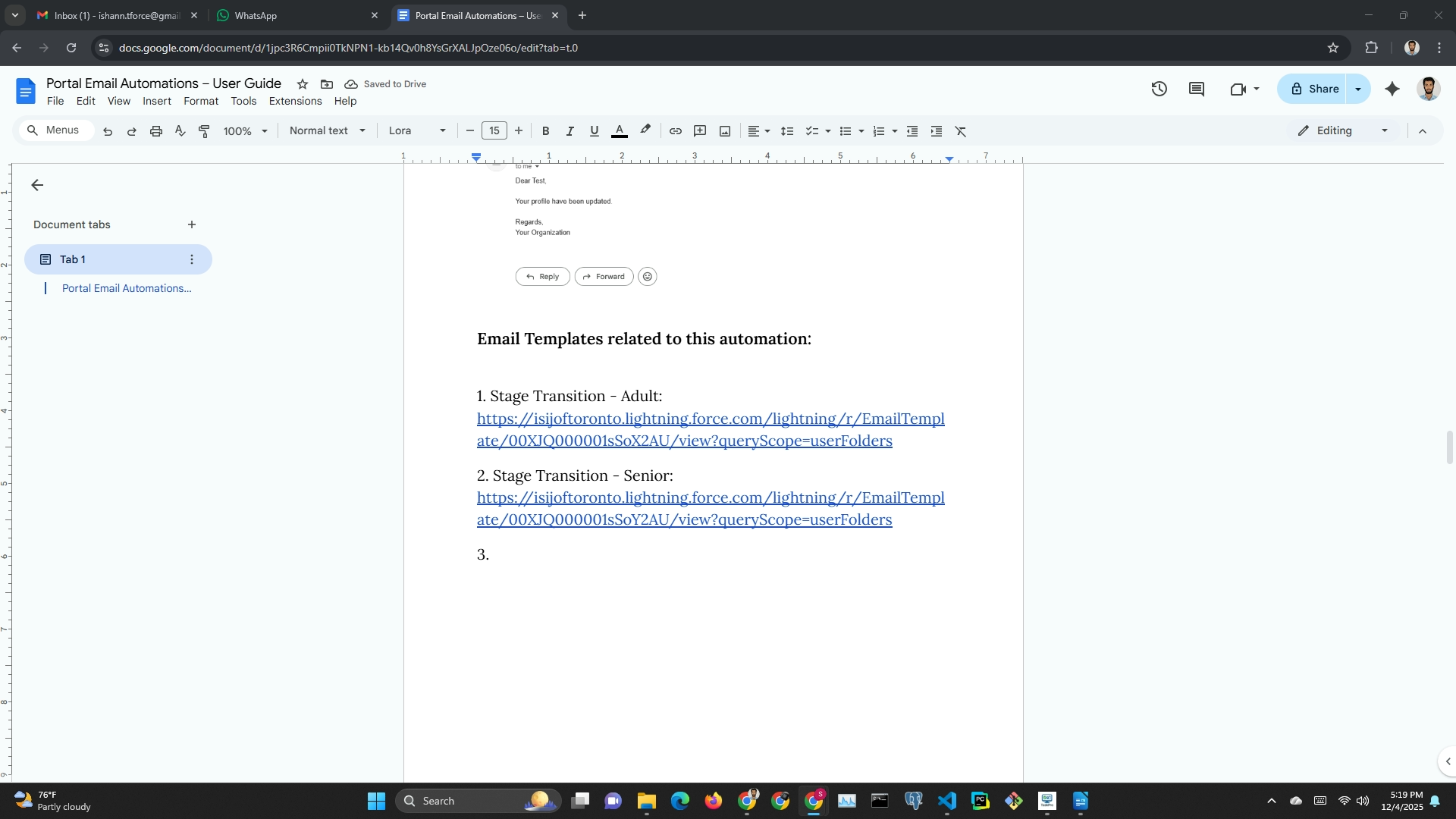1456x819 pixels.
Task: Open the comments icon
Action: pyautogui.click(x=1197, y=89)
